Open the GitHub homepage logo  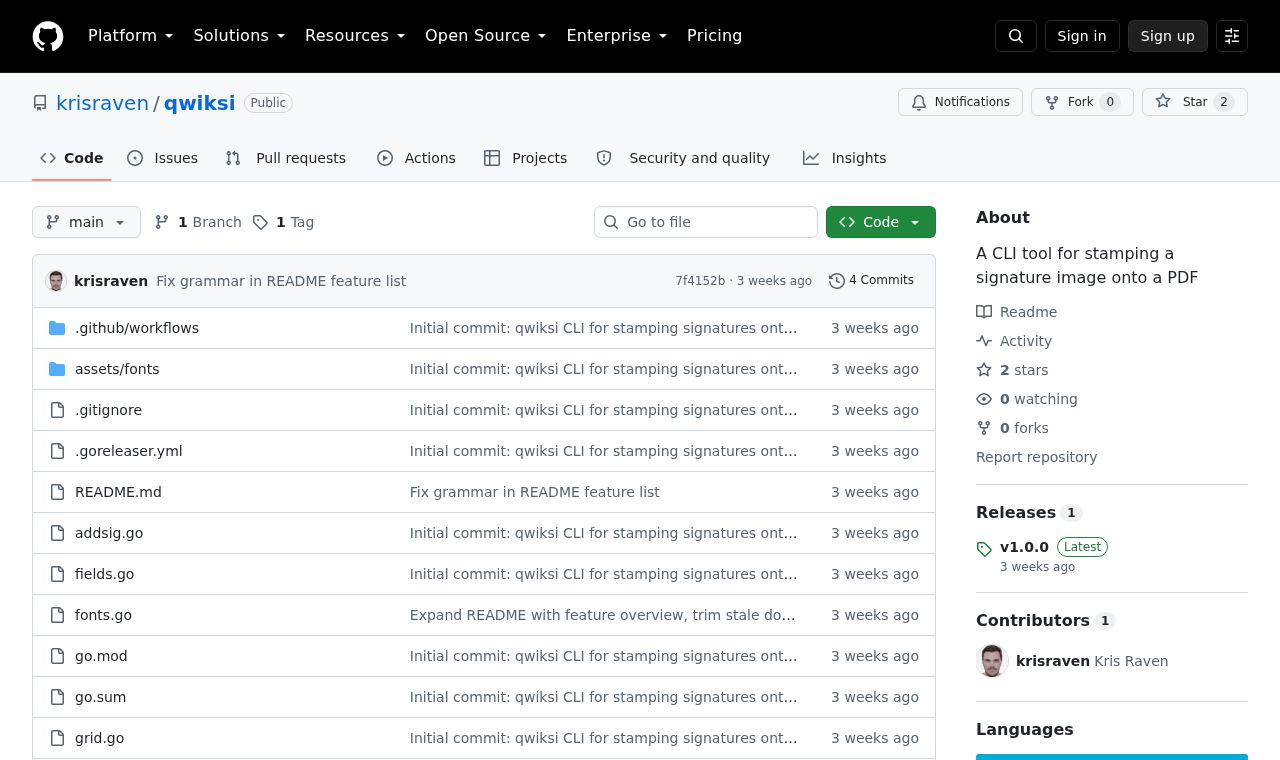(48, 36)
